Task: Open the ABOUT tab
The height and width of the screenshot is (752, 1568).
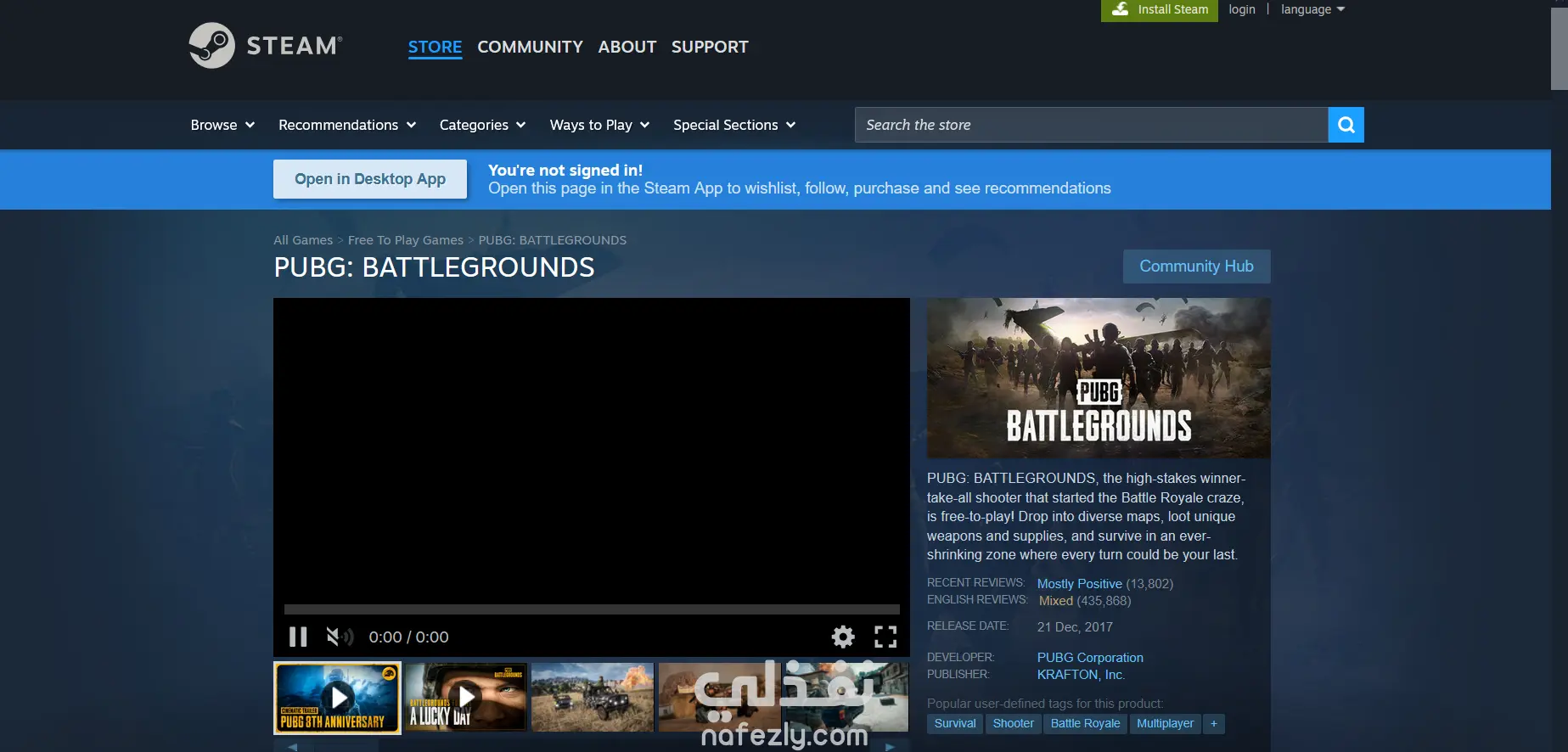Action: (627, 47)
